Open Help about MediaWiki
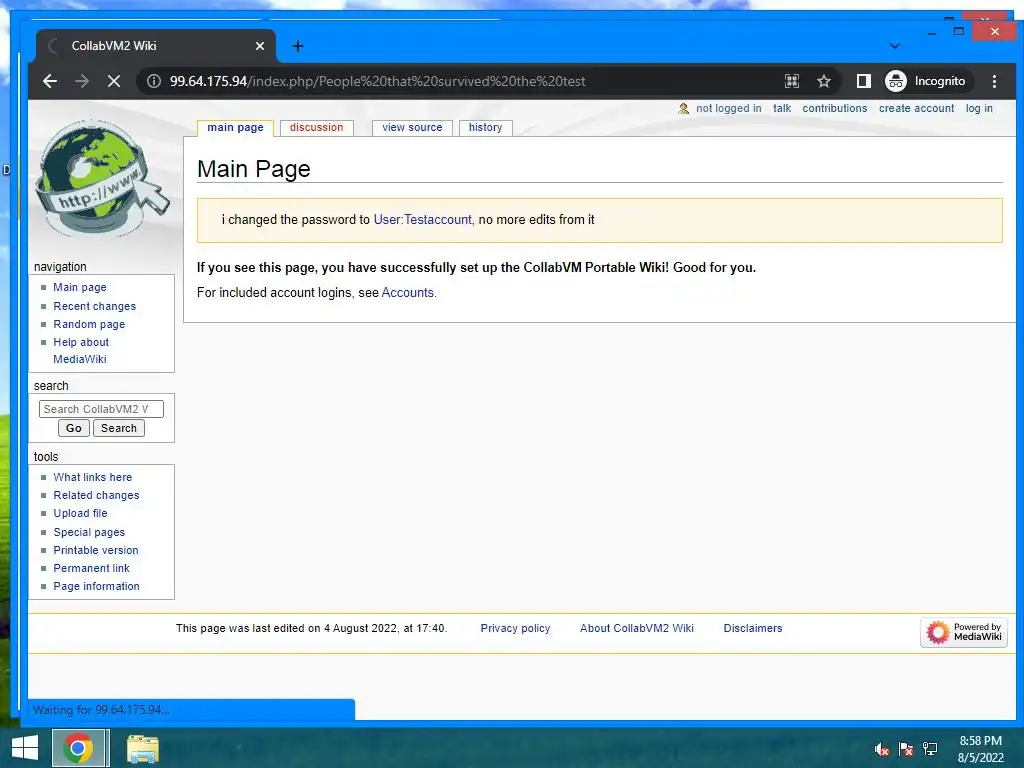The width and height of the screenshot is (1024, 768). [x=81, y=351]
